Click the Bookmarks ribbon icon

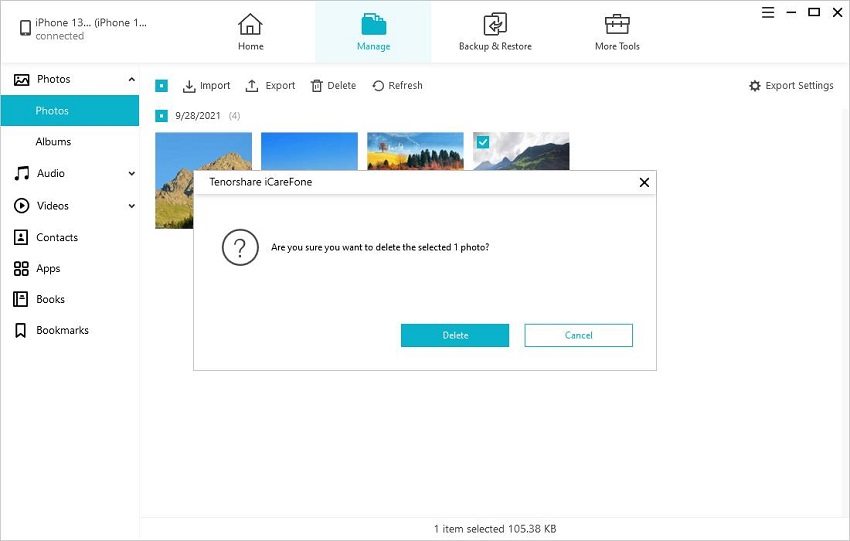(x=21, y=330)
